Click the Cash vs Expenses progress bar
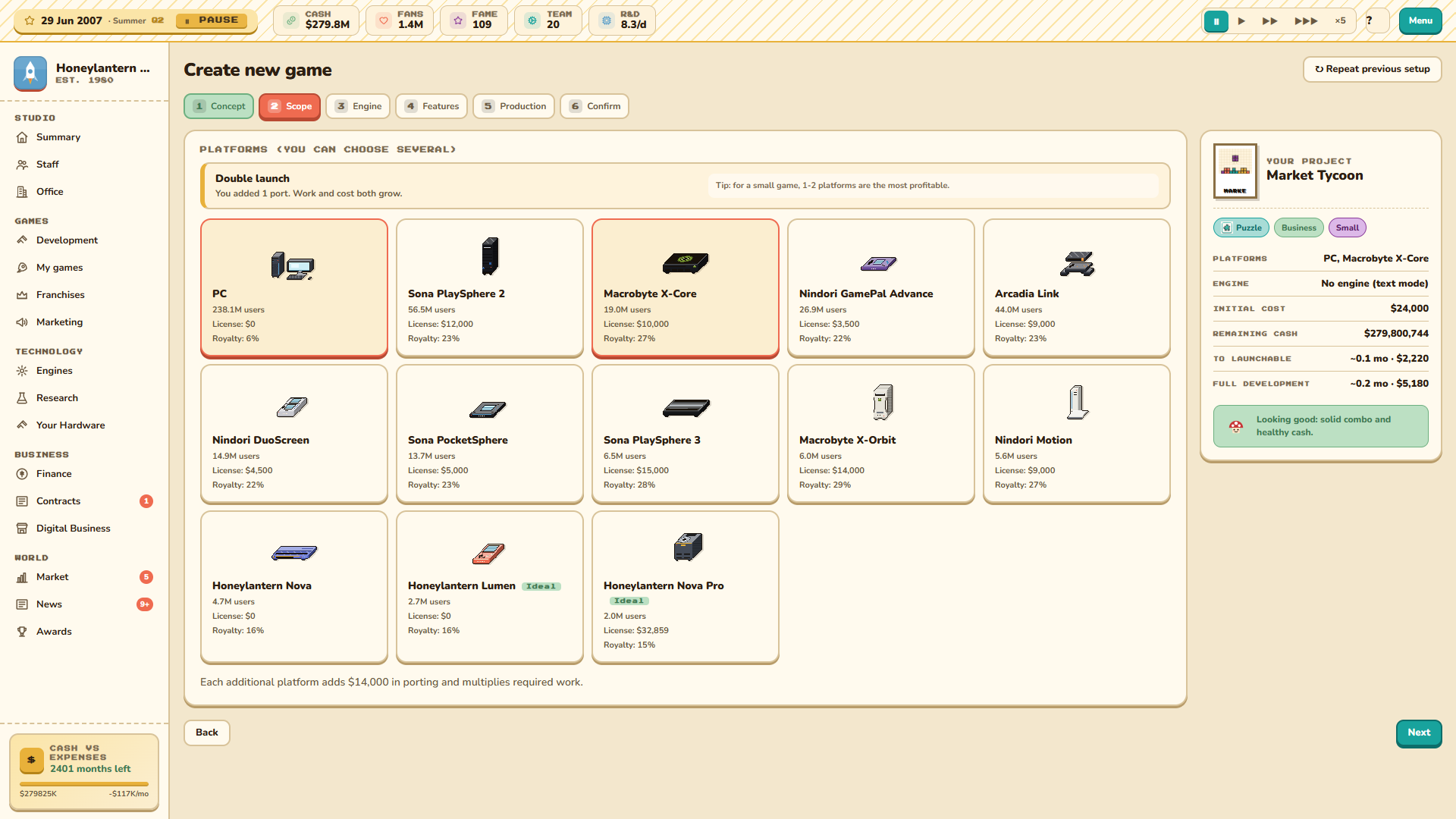The image size is (1456, 819). coord(84,784)
